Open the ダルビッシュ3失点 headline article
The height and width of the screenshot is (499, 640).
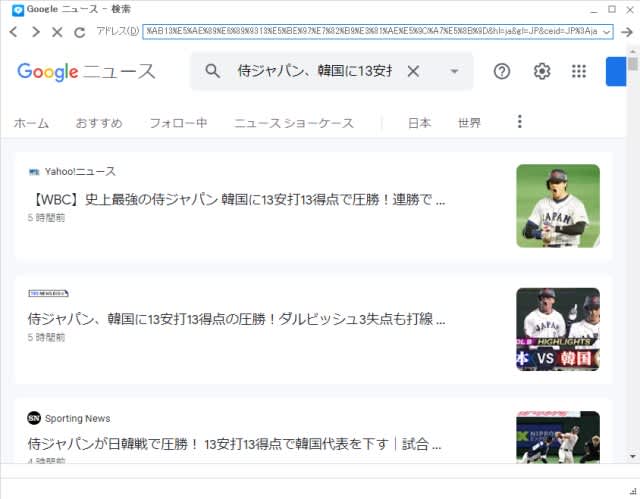pyautogui.click(x=237, y=319)
